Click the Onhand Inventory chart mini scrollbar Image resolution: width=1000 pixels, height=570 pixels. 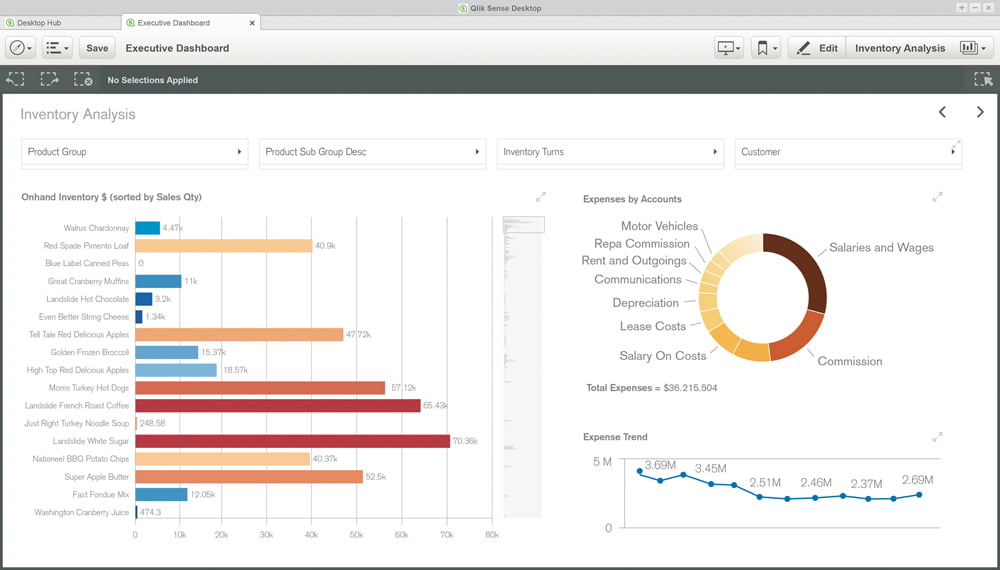tap(523, 224)
